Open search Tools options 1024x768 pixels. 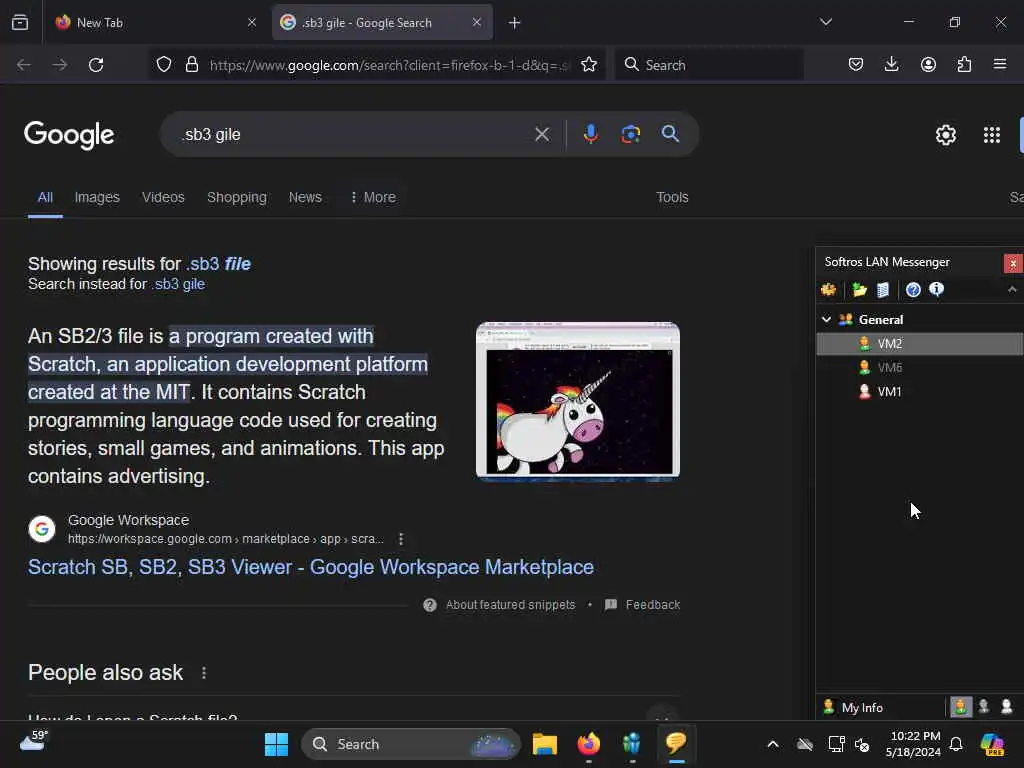click(672, 197)
